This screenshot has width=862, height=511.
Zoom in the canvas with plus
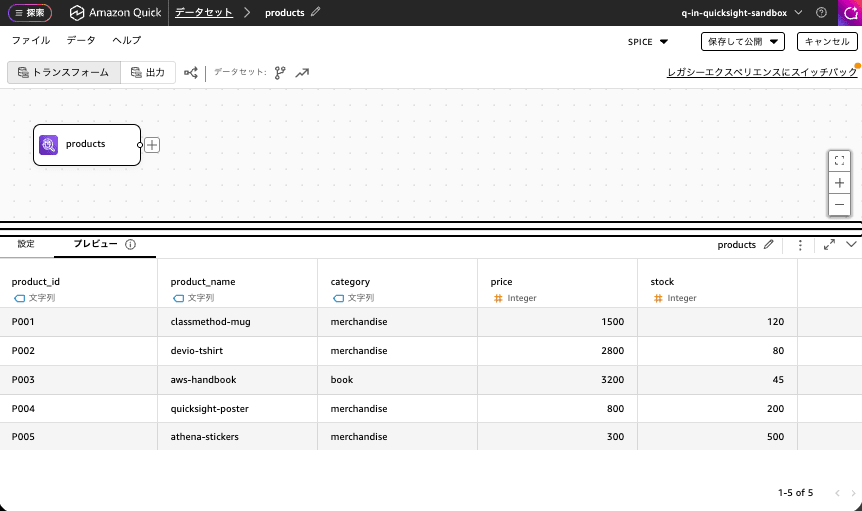[x=839, y=183]
